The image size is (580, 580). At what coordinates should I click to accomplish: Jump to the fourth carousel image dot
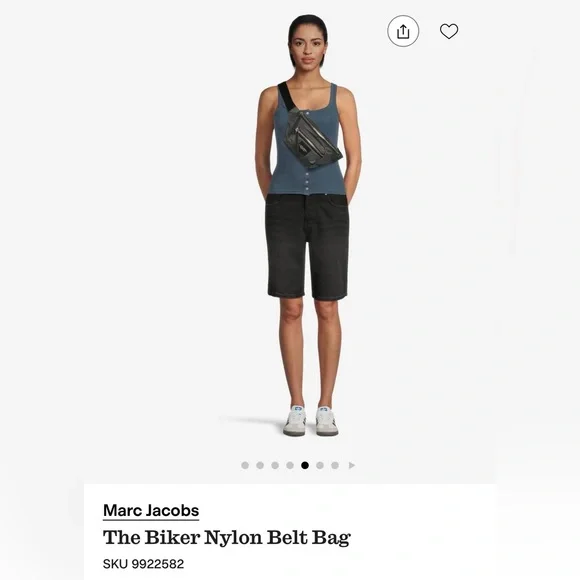point(290,465)
